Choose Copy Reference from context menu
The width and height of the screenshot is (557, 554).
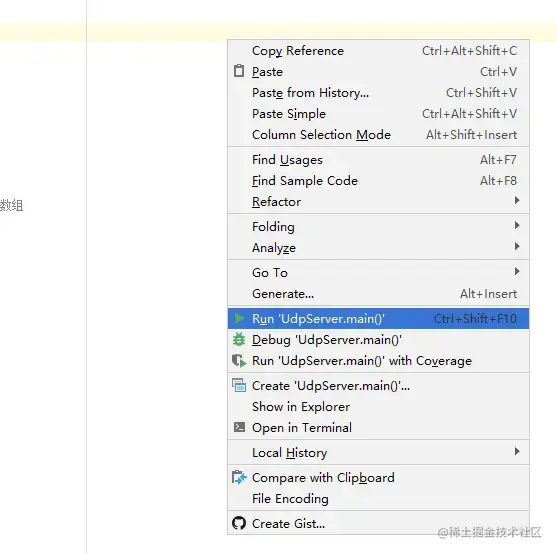pyautogui.click(x=378, y=51)
